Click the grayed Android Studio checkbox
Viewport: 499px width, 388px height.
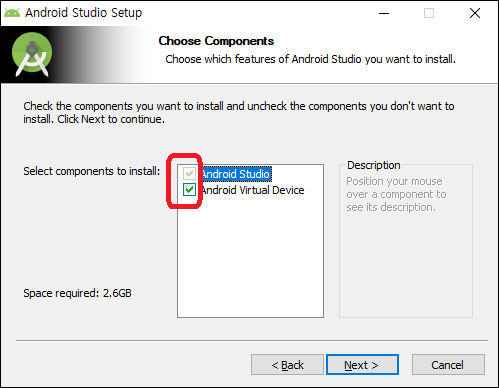click(189, 174)
